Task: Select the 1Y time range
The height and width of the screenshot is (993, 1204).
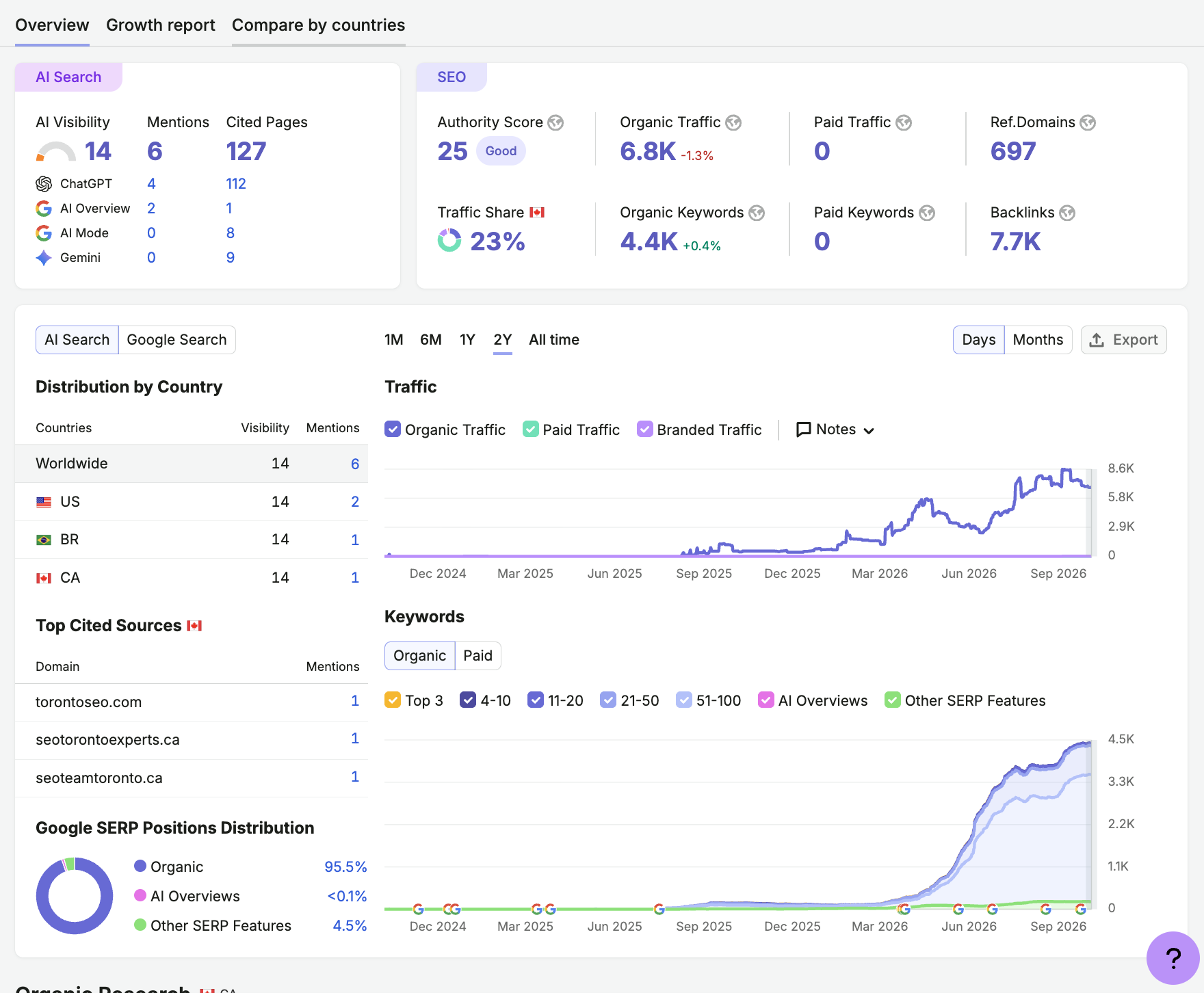Action: point(467,340)
